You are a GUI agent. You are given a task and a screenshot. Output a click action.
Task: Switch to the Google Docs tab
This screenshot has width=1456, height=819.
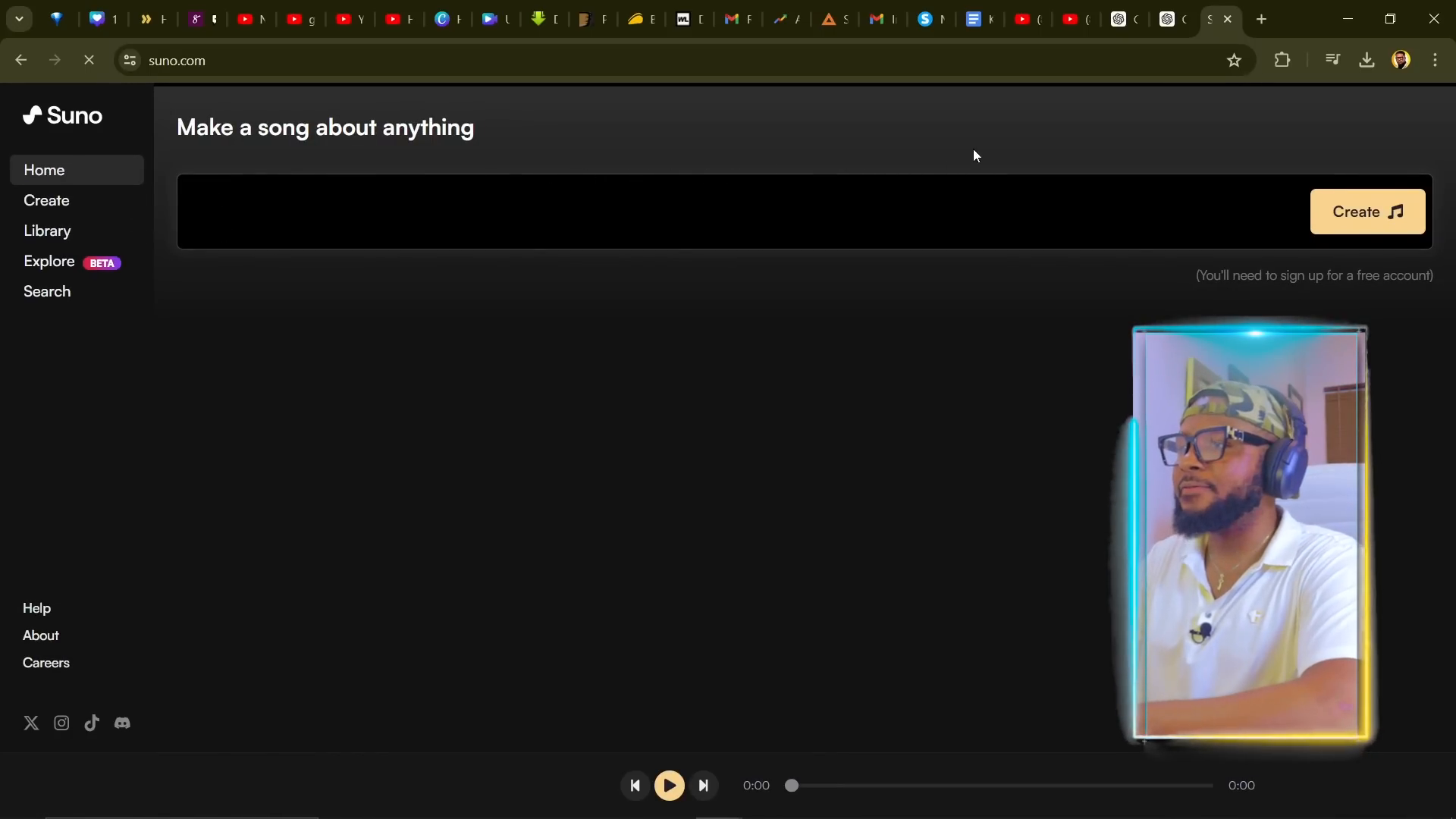980,19
